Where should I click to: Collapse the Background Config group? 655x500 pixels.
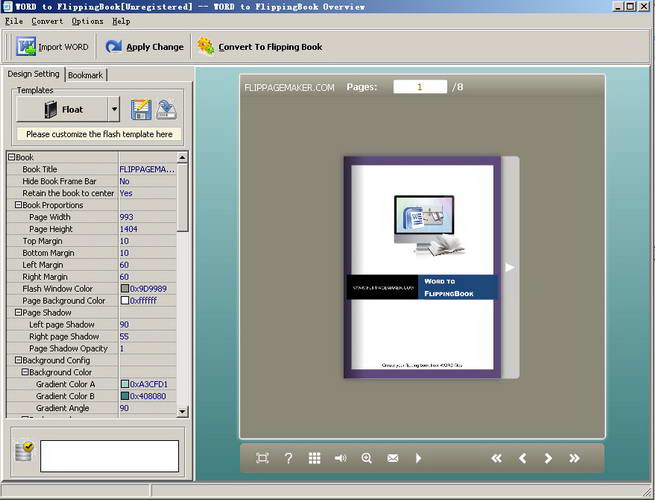coord(18,360)
